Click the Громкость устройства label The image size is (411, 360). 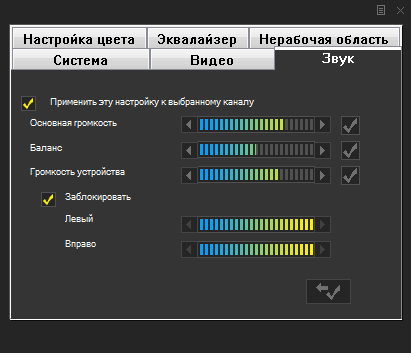point(77,172)
